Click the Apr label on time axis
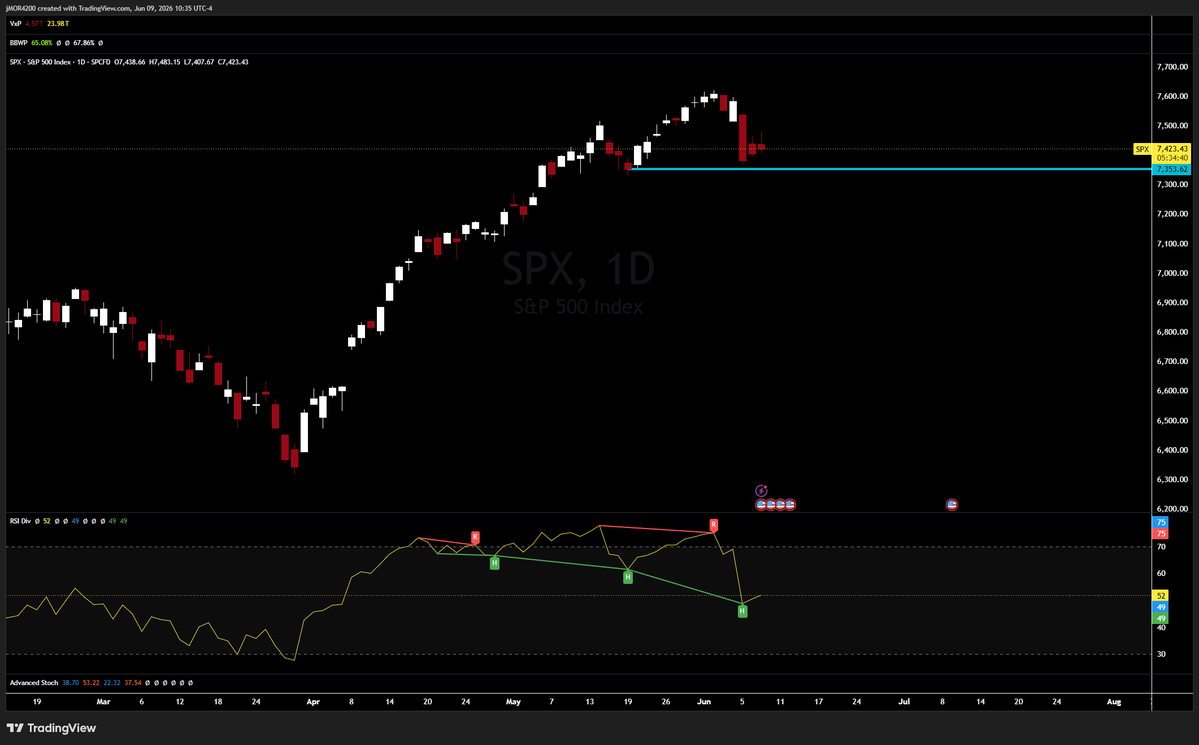Image resolution: width=1199 pixels, height=745 pixels. pos(313,701)
